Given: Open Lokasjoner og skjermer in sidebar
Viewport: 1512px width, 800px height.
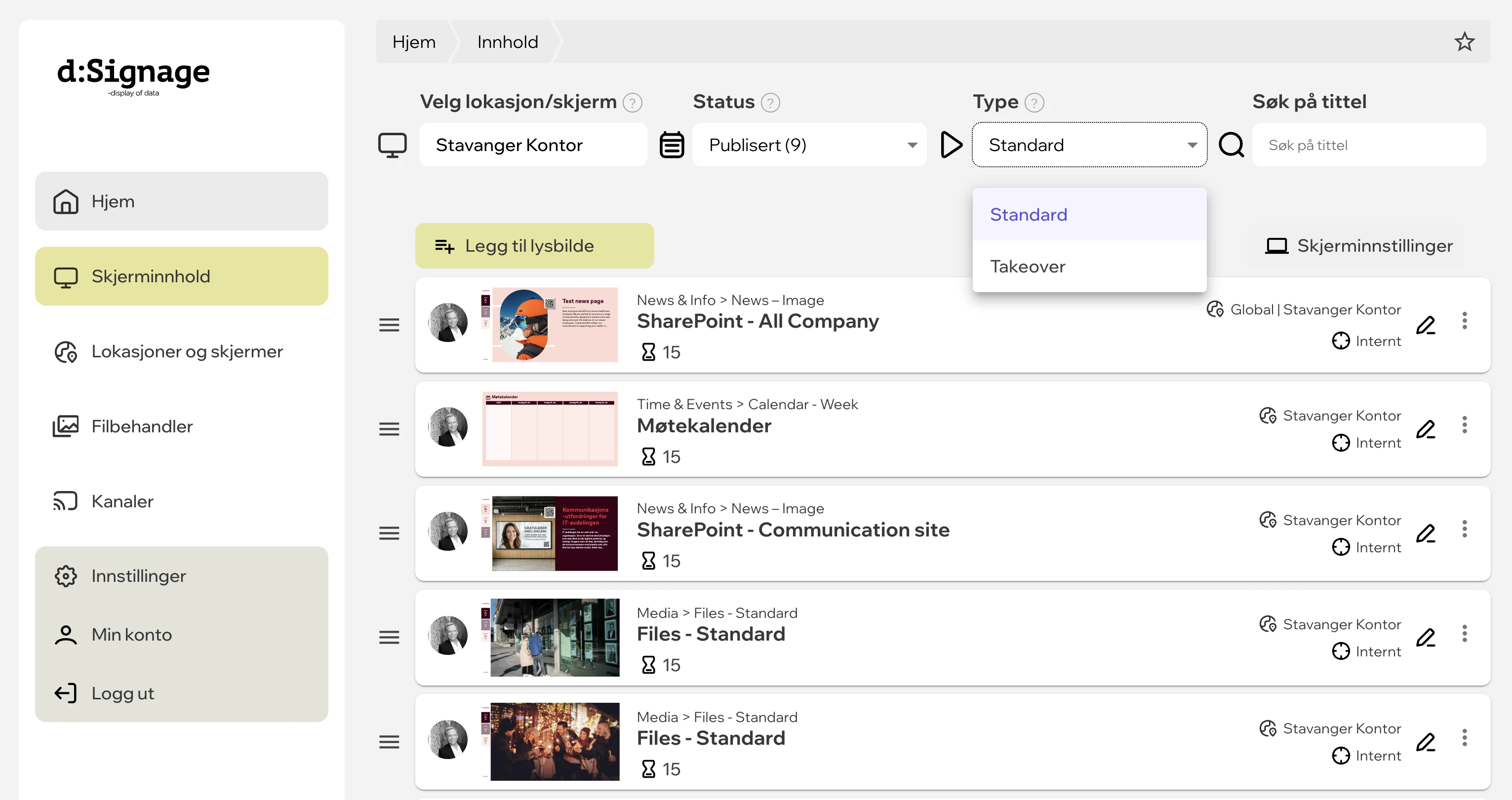Looking at the screenshot, I should [x=181, y=351].
